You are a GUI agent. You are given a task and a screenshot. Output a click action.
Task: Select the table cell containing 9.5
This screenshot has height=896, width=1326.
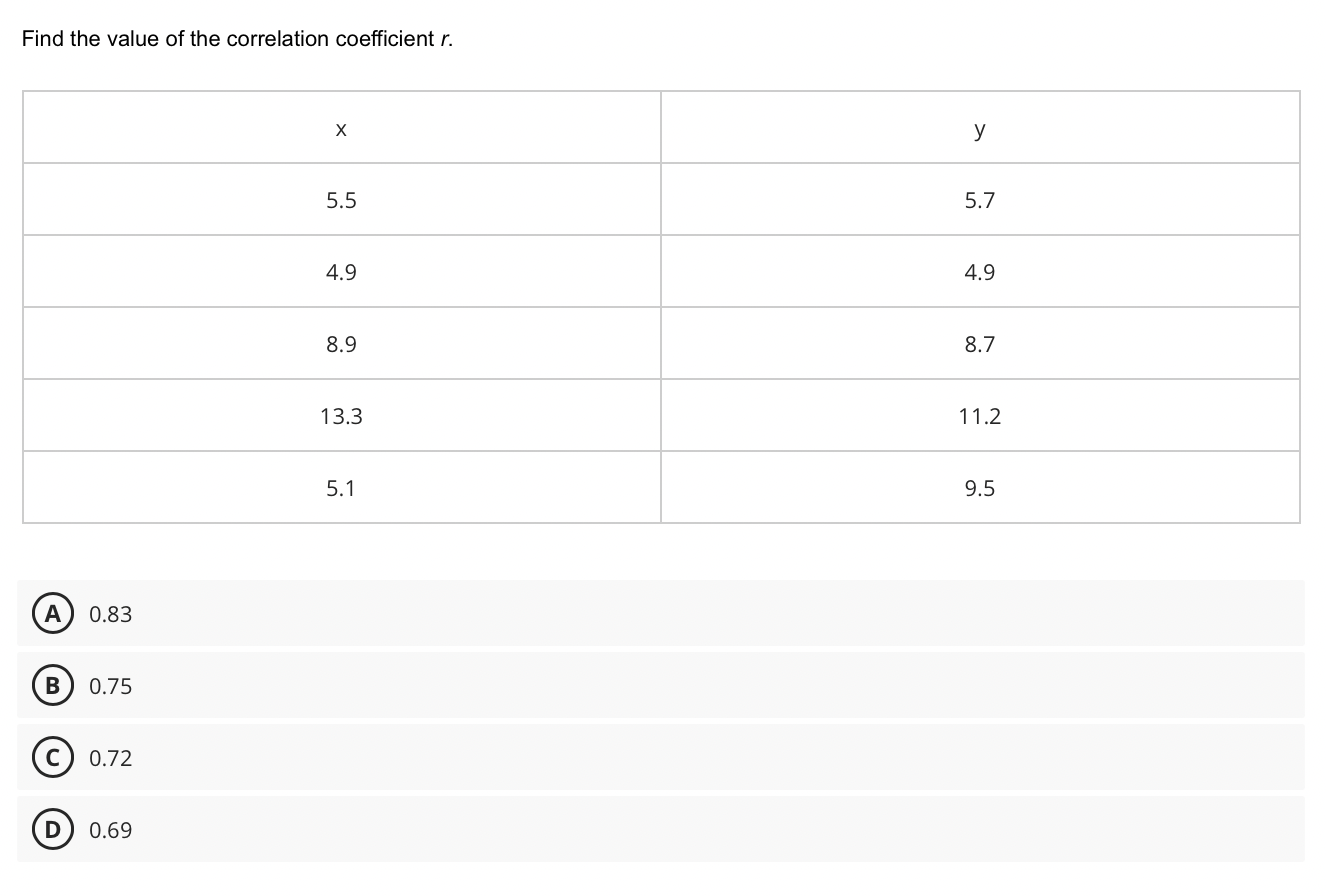pyautogui.click(x=979, y=488)
